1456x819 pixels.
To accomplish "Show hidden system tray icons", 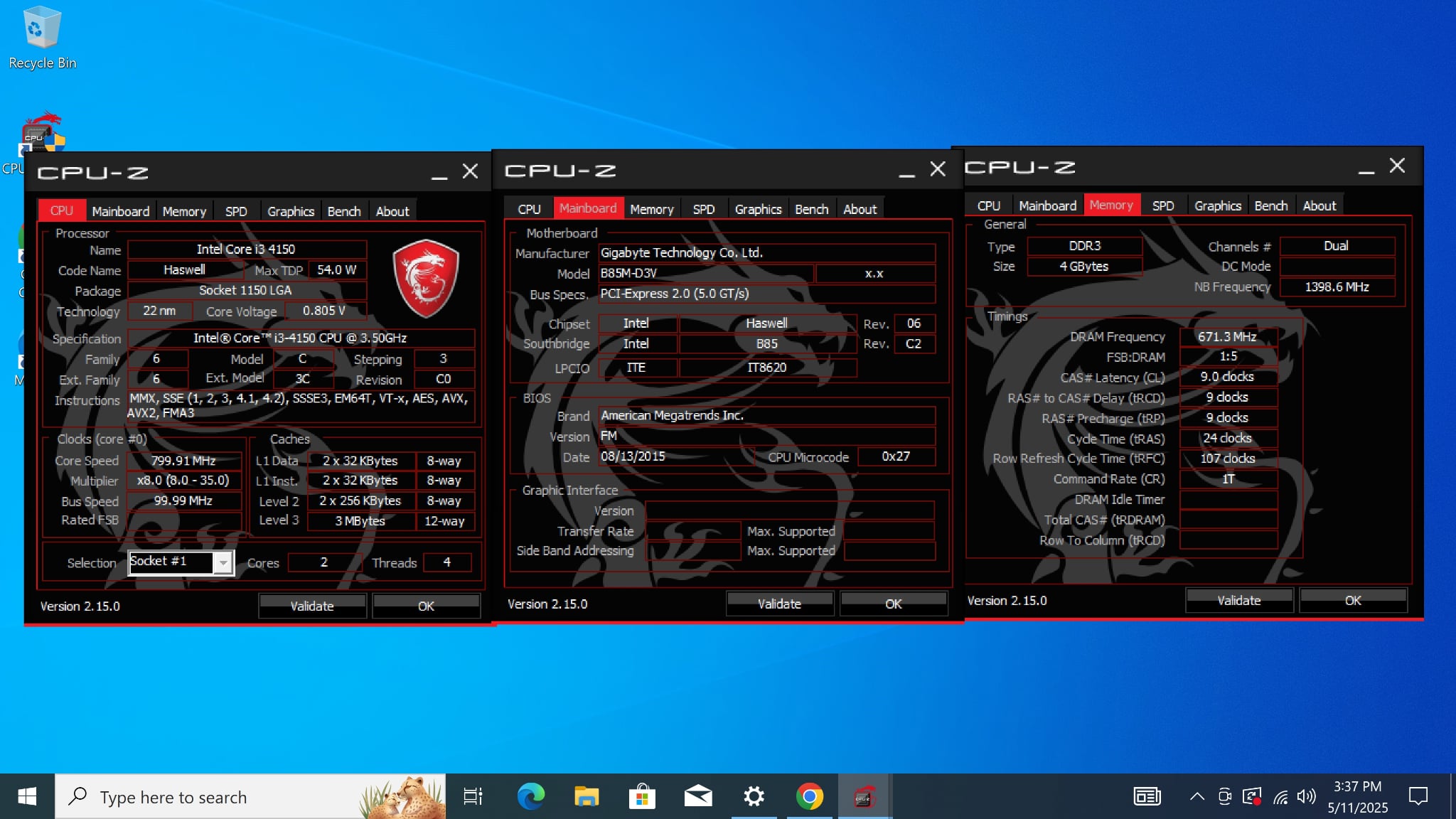I will pyautogui.click(x=1197, y=797).
